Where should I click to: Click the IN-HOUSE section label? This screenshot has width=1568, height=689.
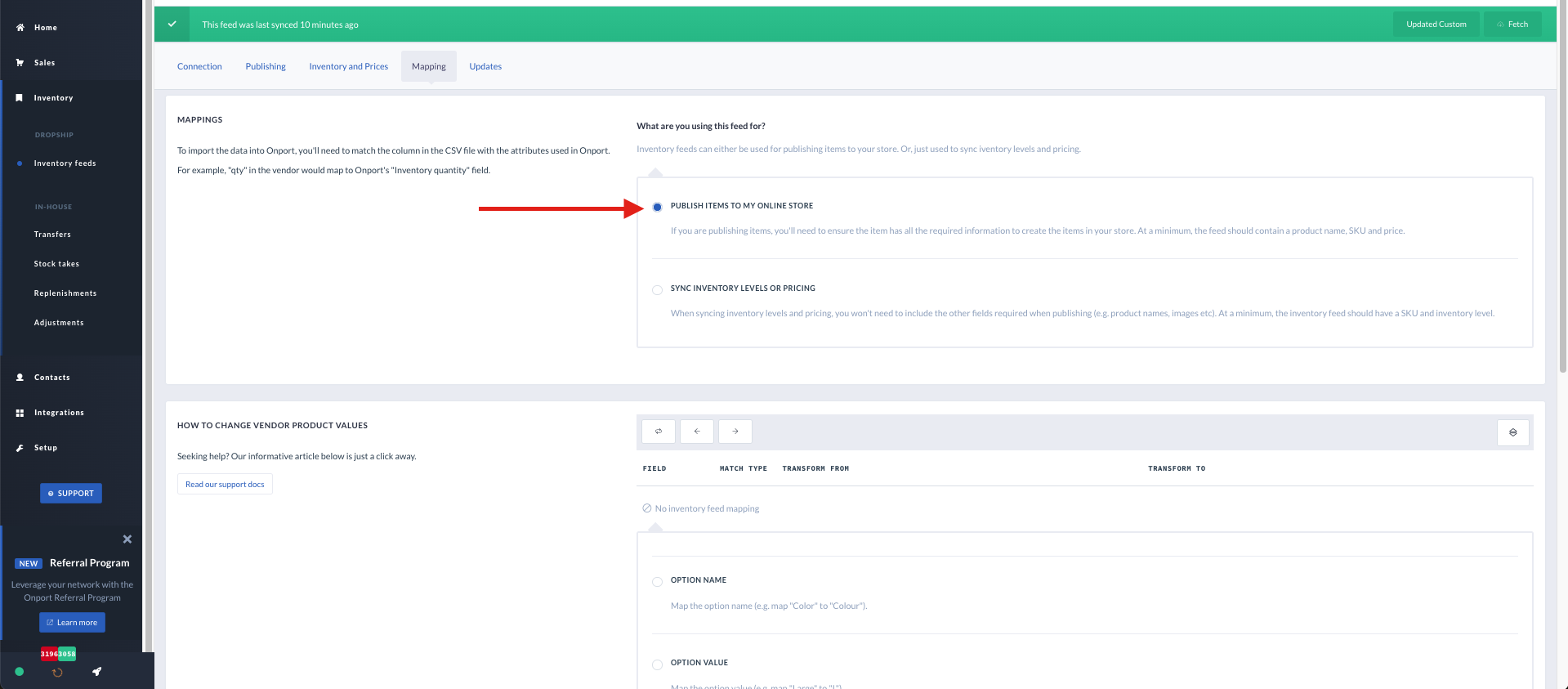click(53, 207)
